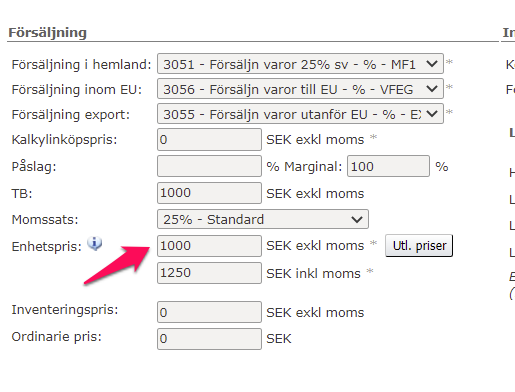This screenshot has height=392, width=515.
Task: Click the Försäljning i hemland dropdown arrow
Action: tap(432, 63)
